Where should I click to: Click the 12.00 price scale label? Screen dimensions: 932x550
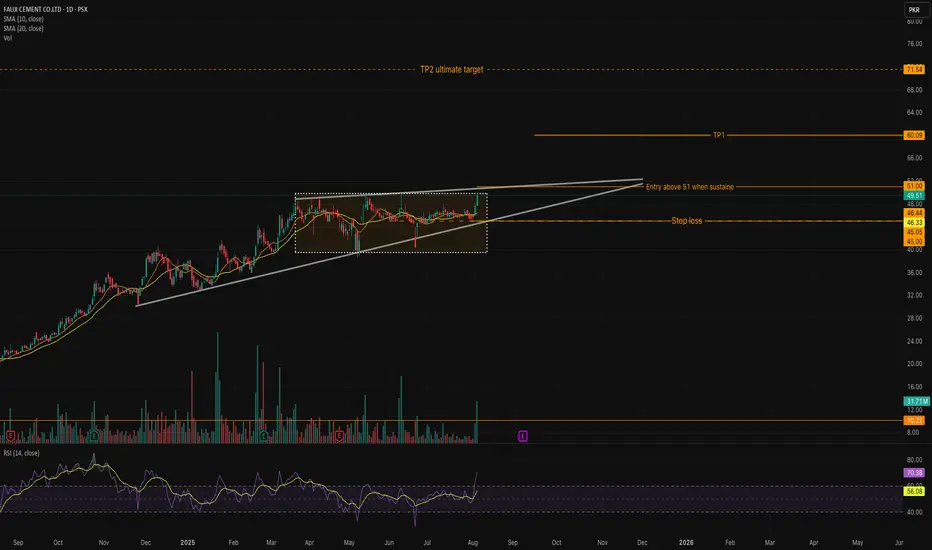(x=914, y=410)
